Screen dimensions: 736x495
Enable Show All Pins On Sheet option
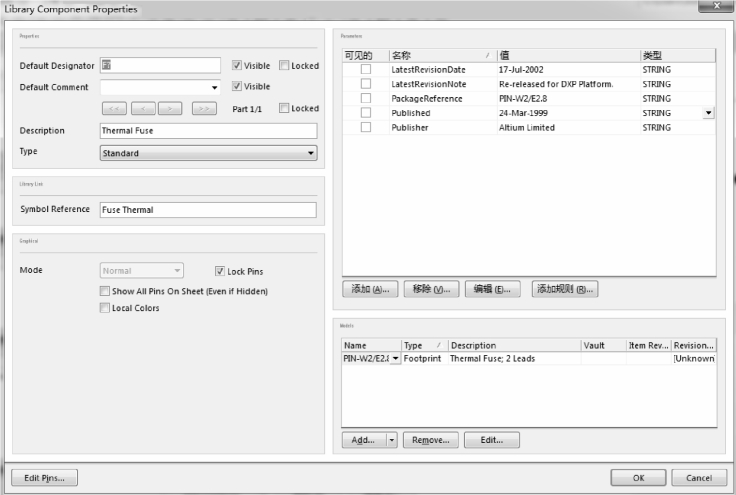point(105,291)
